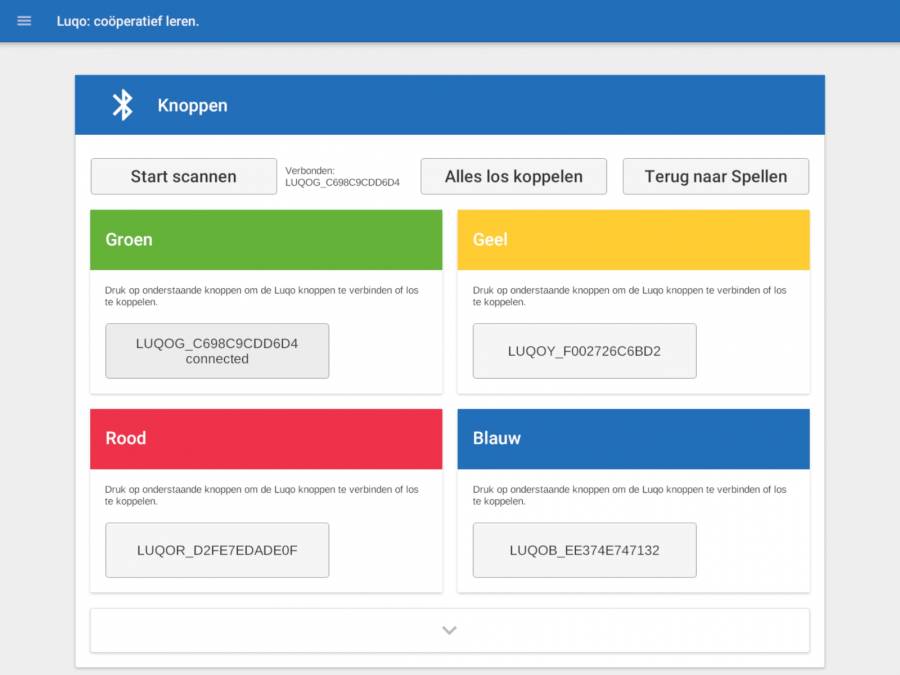The height and width of the screenshot is (675, 900).
Task: Click the green Groen card header
Action: coord(266,240)
